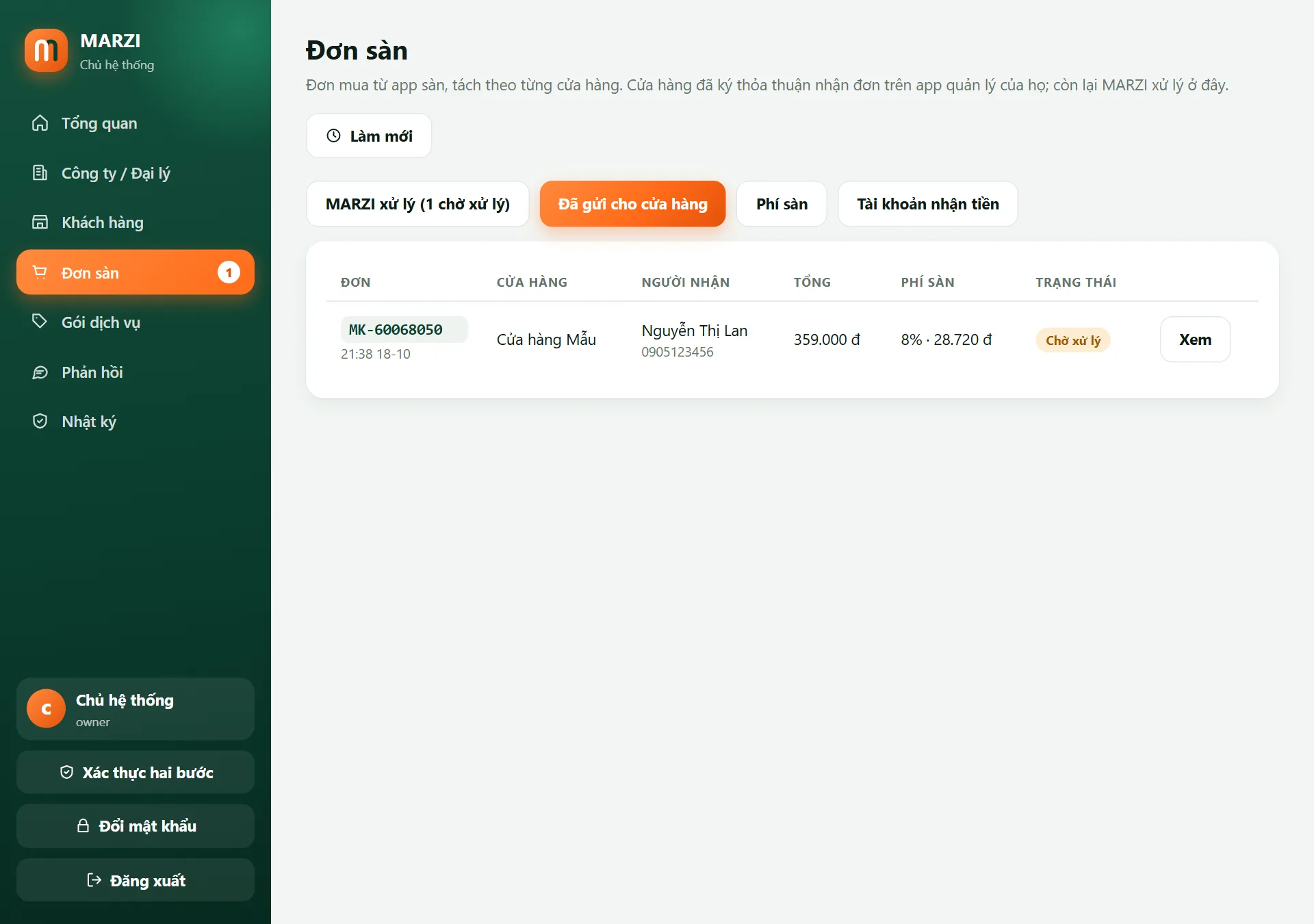
Task: Click the MARZI logo icon
Action: [x=46, y=50]
